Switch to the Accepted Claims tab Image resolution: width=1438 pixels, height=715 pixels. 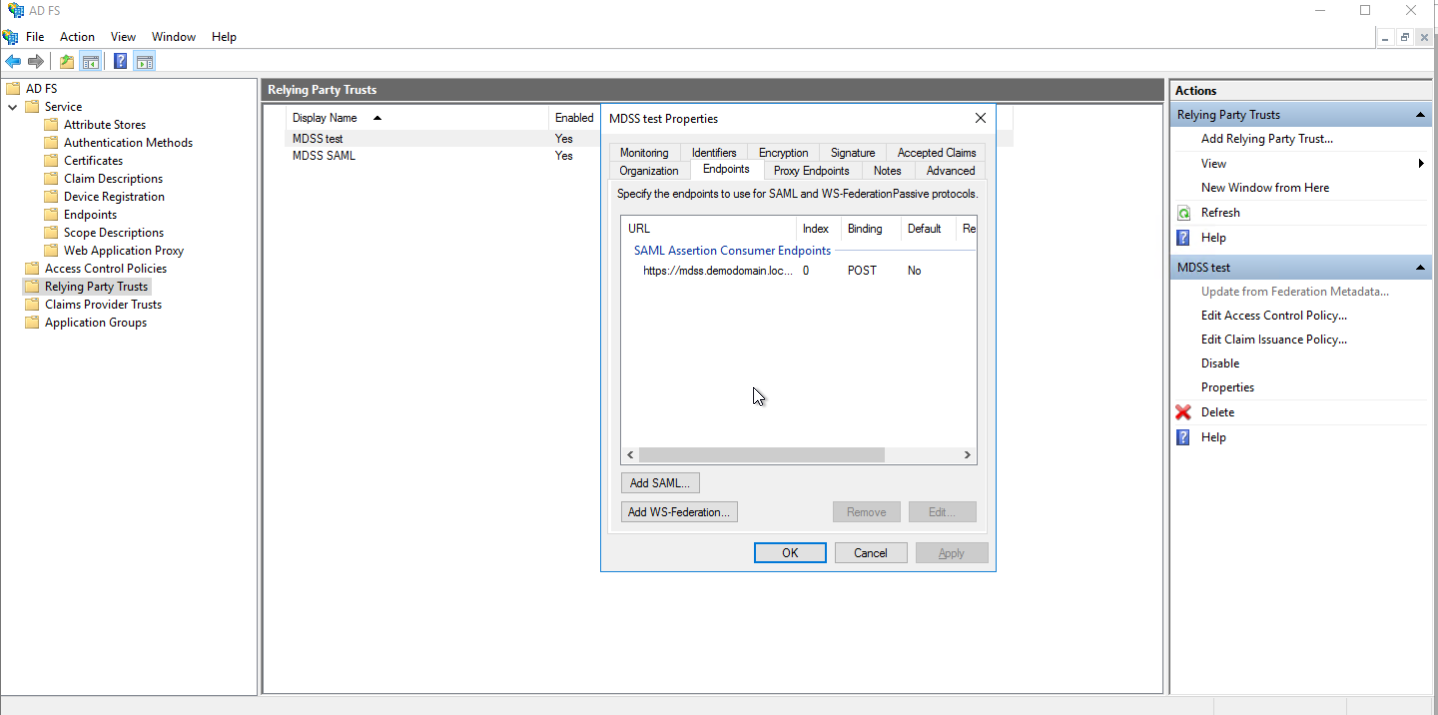(936, 153)
